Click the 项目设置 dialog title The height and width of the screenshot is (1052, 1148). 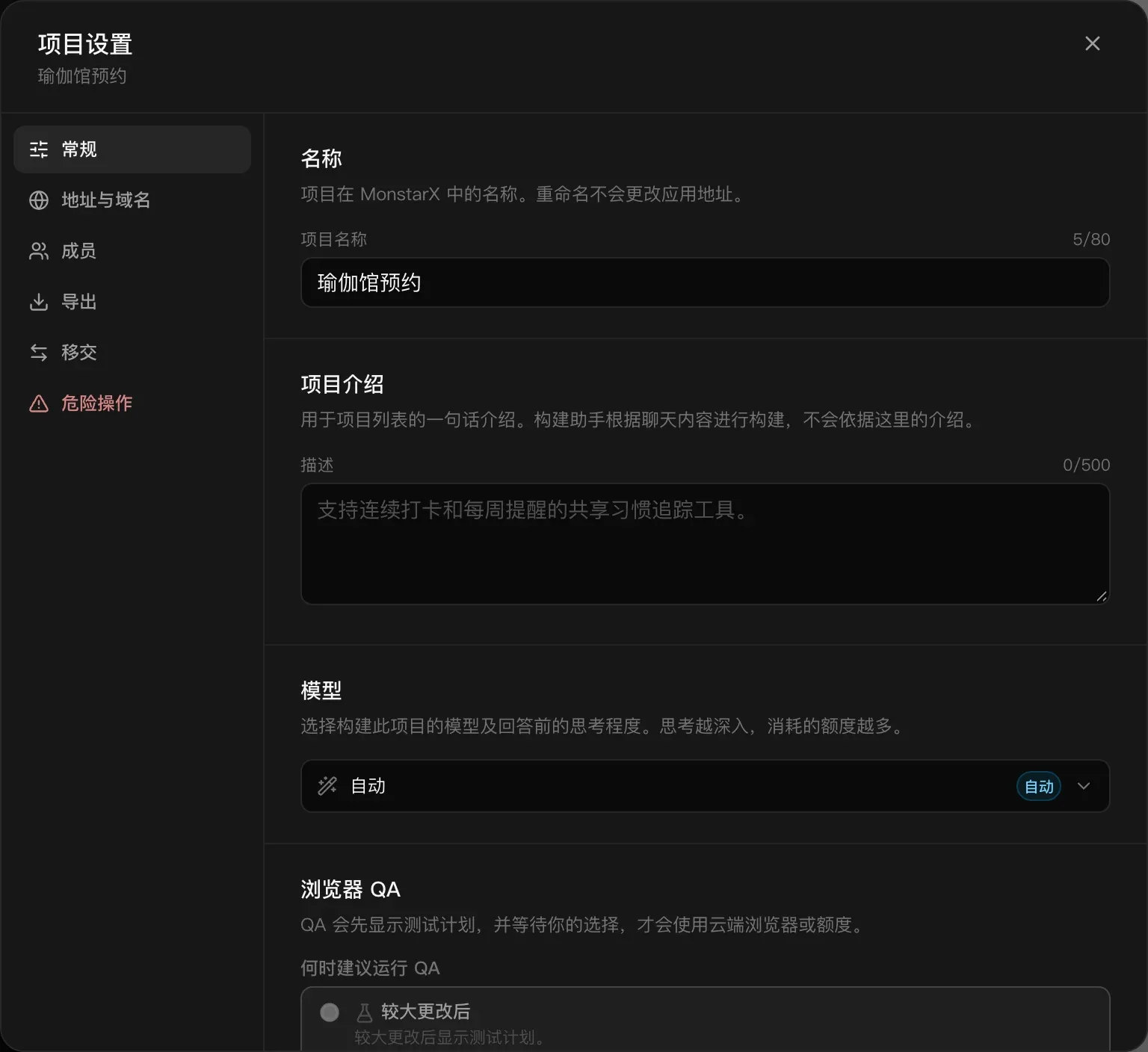point(85,44)
